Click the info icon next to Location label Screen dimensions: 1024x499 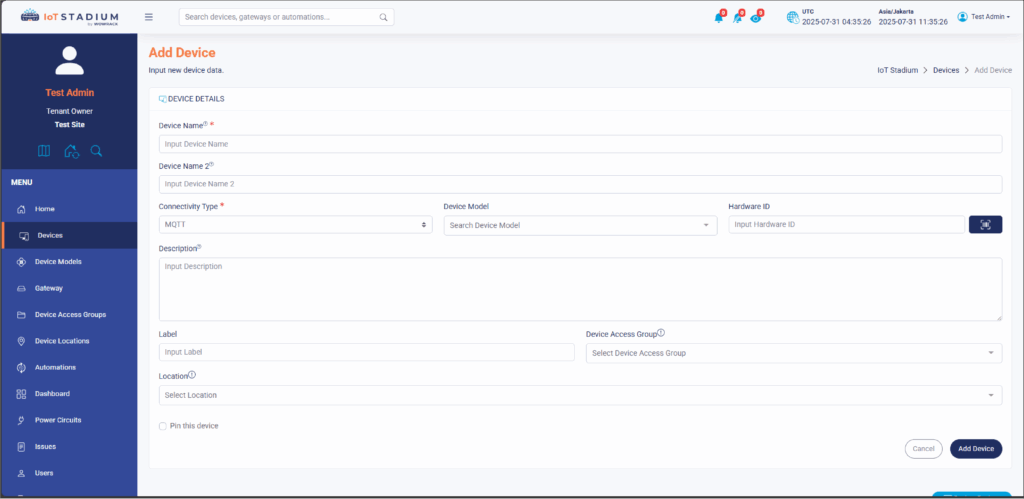(192, 376)
